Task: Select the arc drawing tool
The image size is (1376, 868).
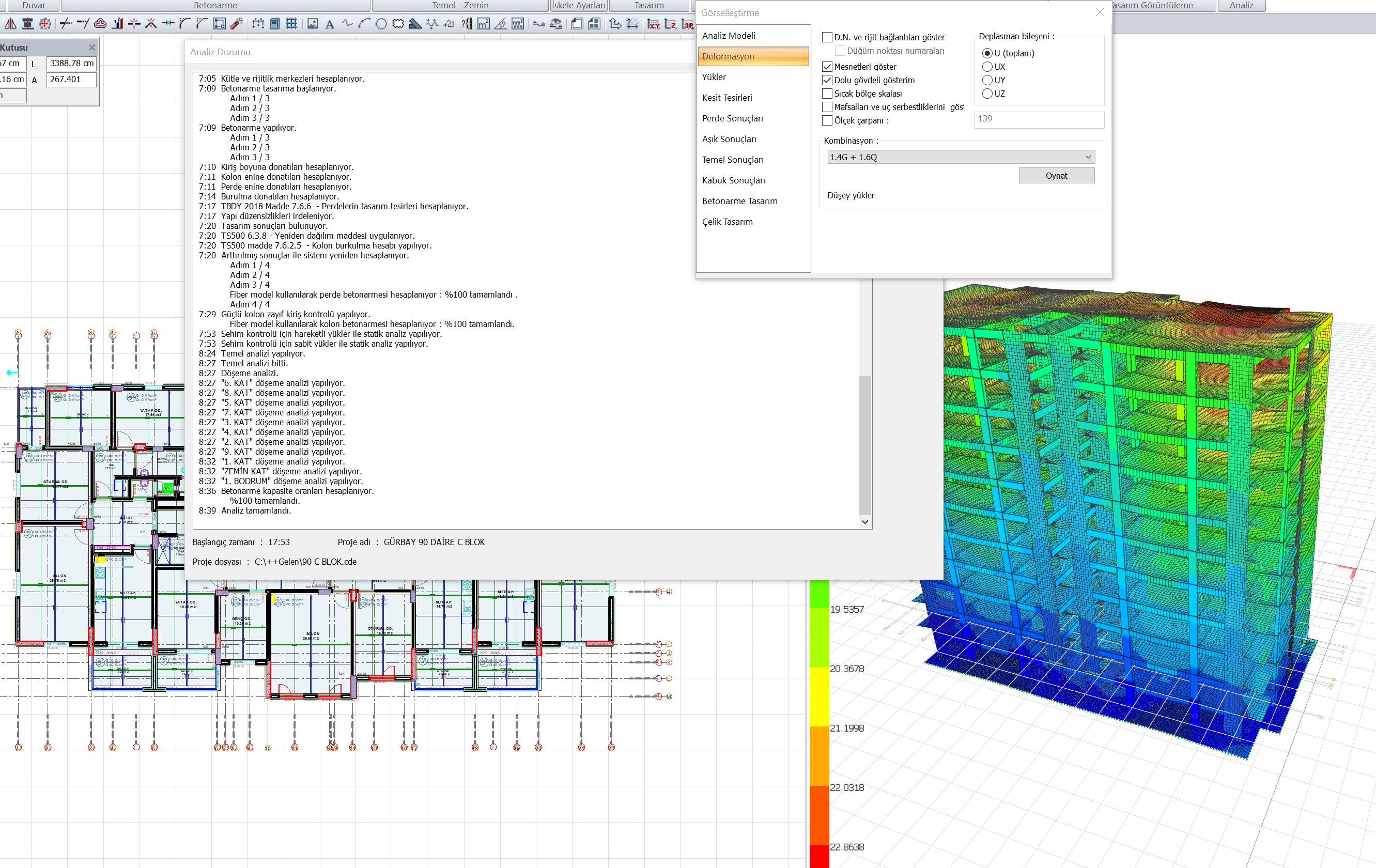Action: click(x=364, y=24)
